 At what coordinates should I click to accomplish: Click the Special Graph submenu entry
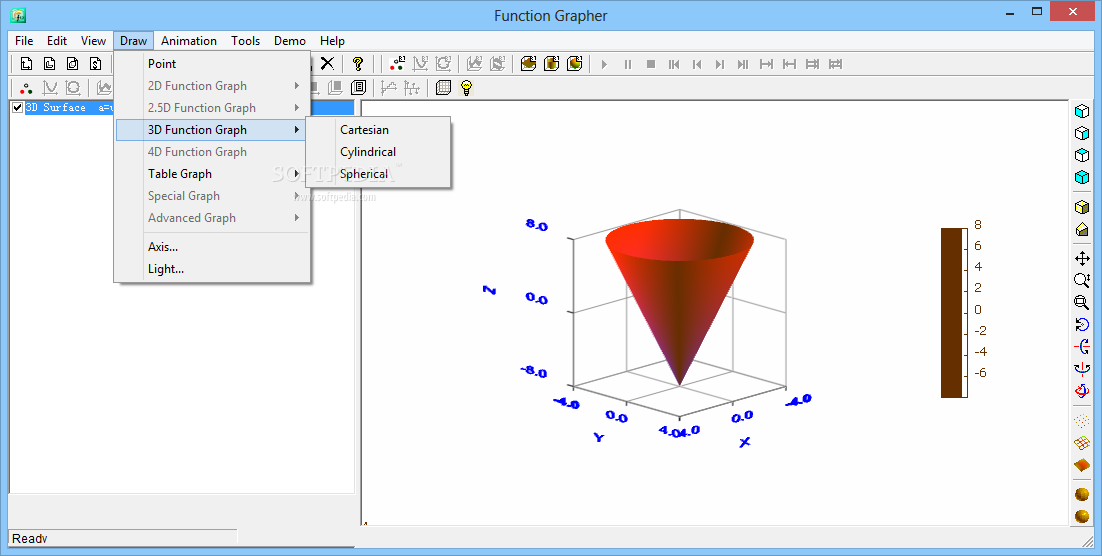click(x=211, y=195)
